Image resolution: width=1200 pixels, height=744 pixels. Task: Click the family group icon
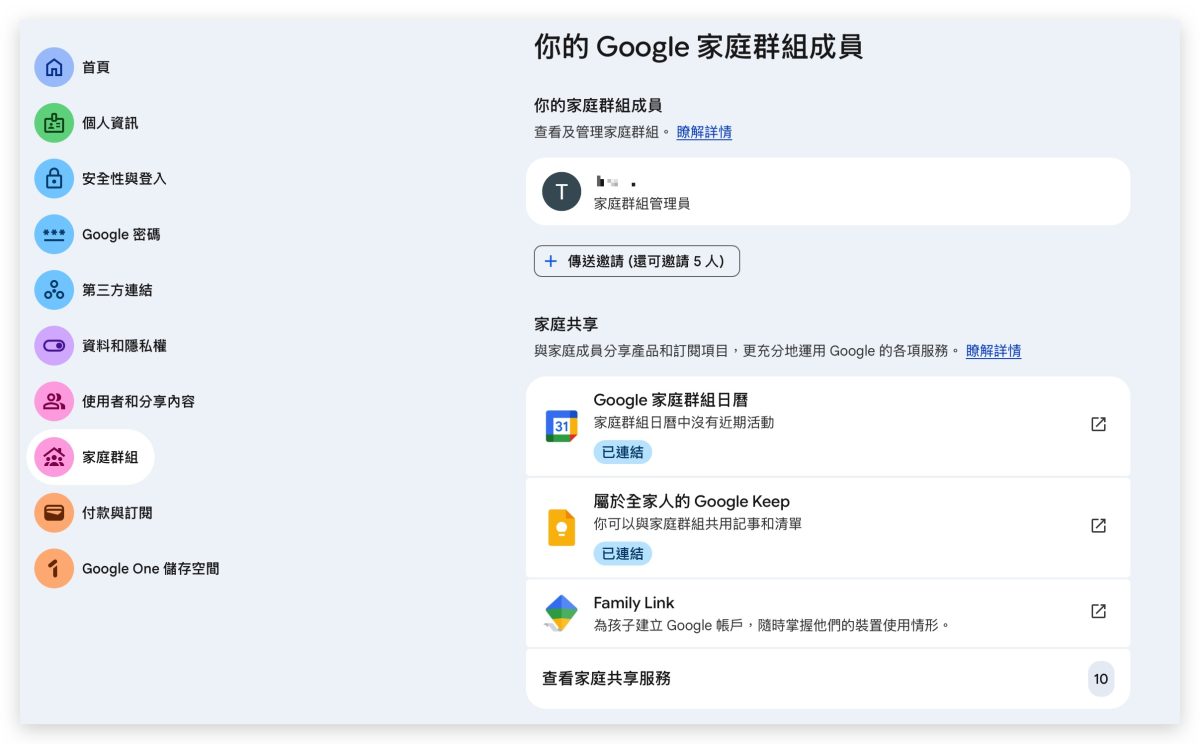[54, 457]
